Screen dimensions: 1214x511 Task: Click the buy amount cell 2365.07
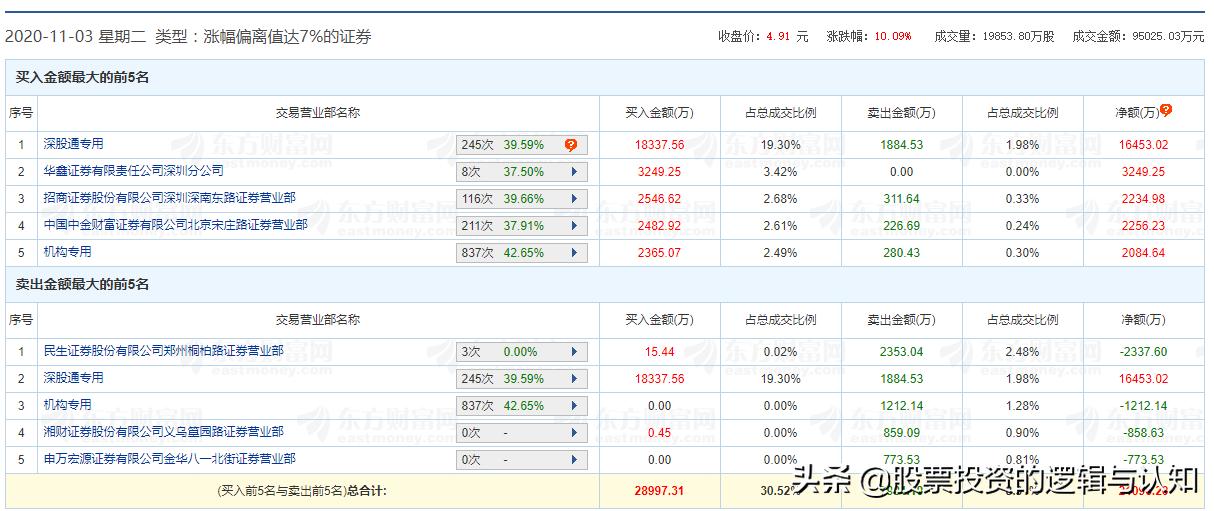point(659,253)
